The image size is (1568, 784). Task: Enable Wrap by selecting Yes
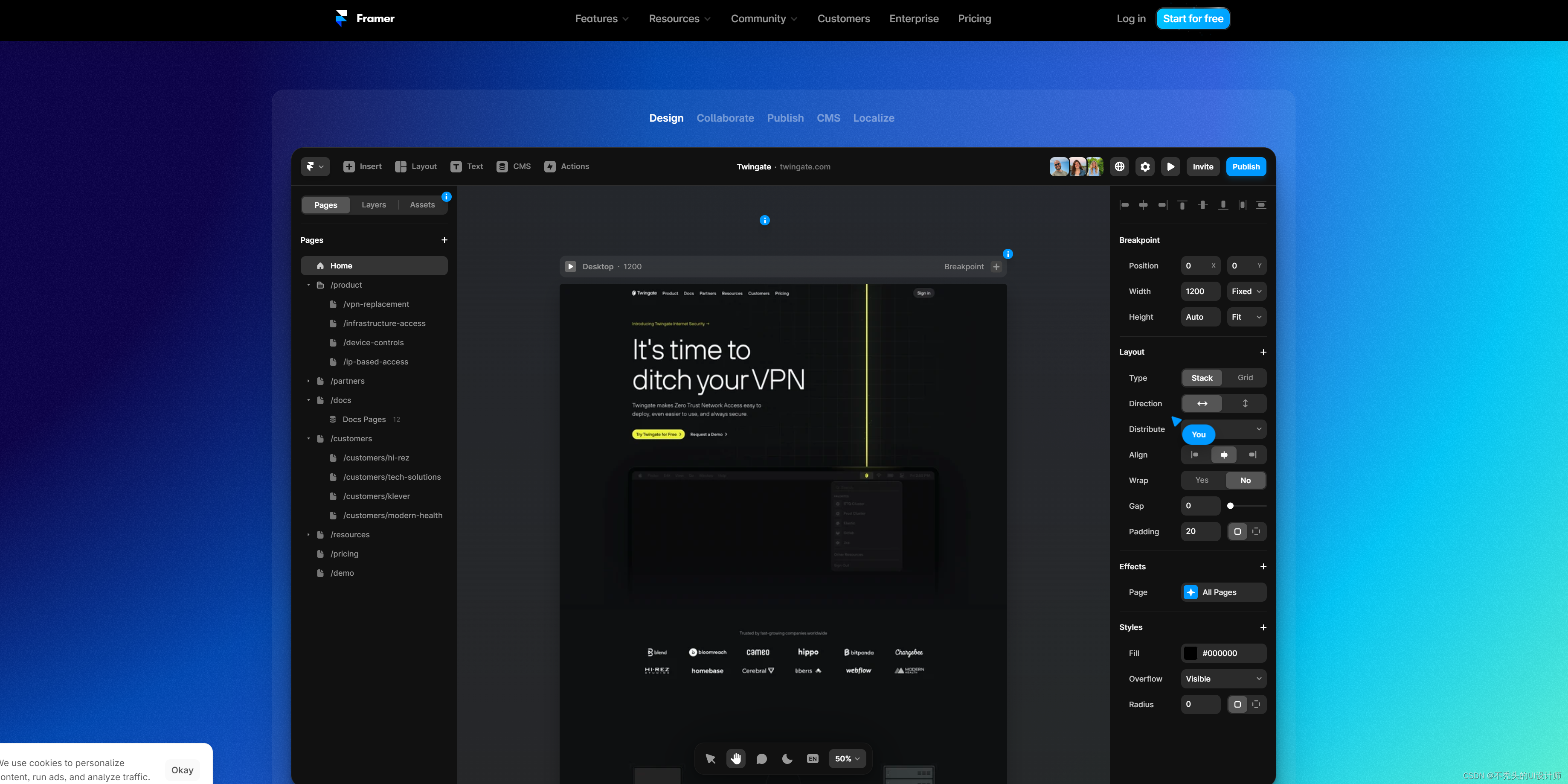1202,480
